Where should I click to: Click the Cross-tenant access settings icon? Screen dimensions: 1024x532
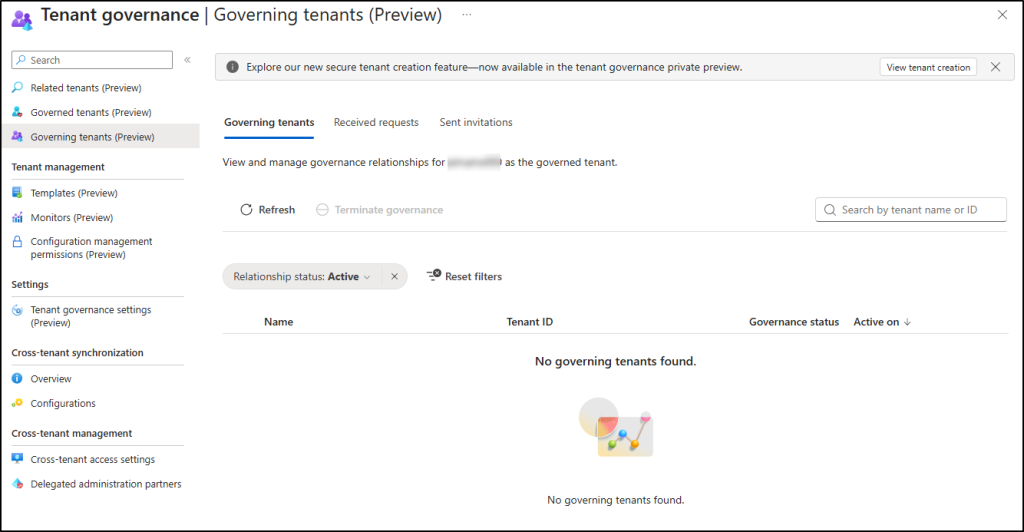[17, 460]
